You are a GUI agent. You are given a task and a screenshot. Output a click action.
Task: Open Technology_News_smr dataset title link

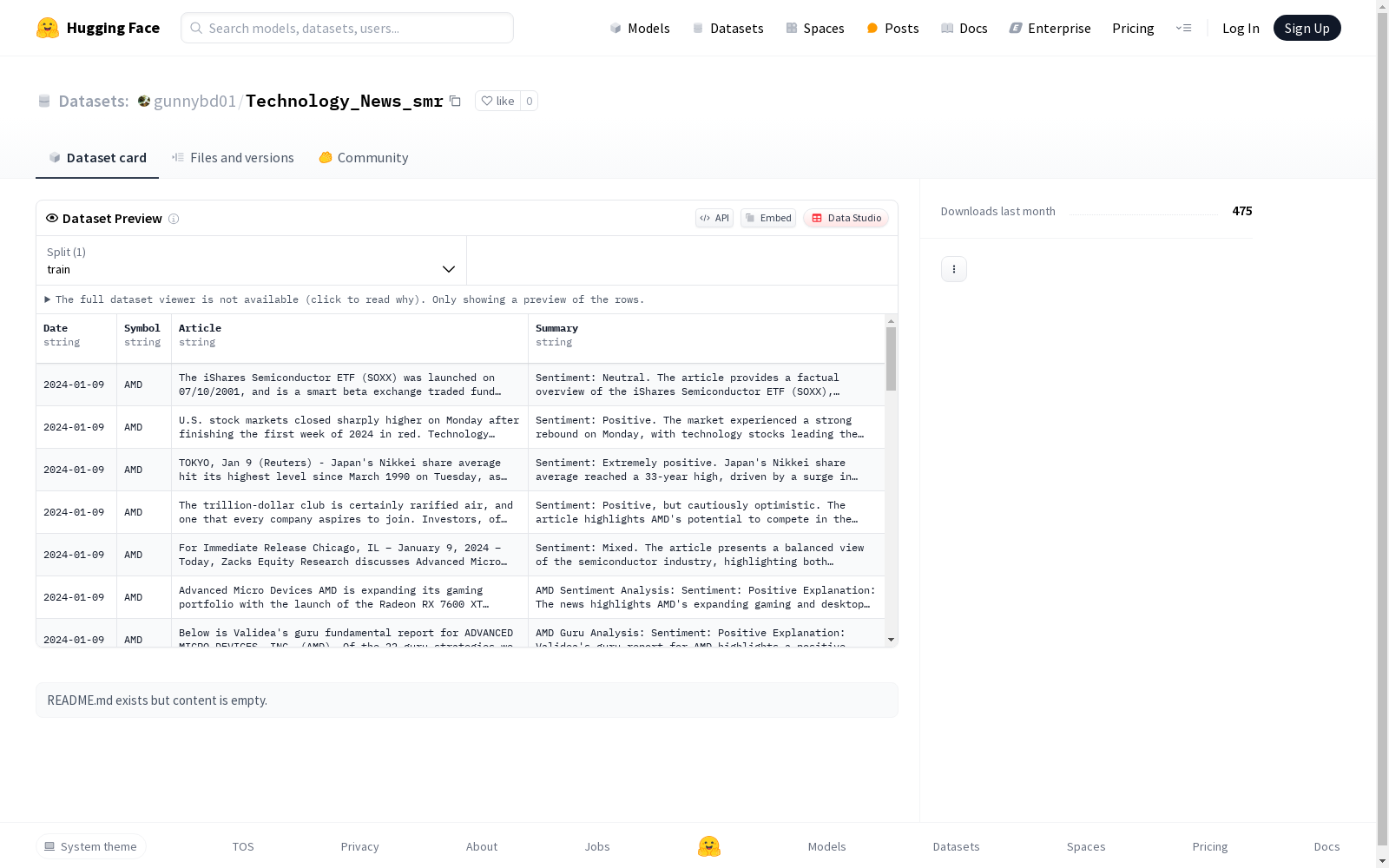coord(345,101)
